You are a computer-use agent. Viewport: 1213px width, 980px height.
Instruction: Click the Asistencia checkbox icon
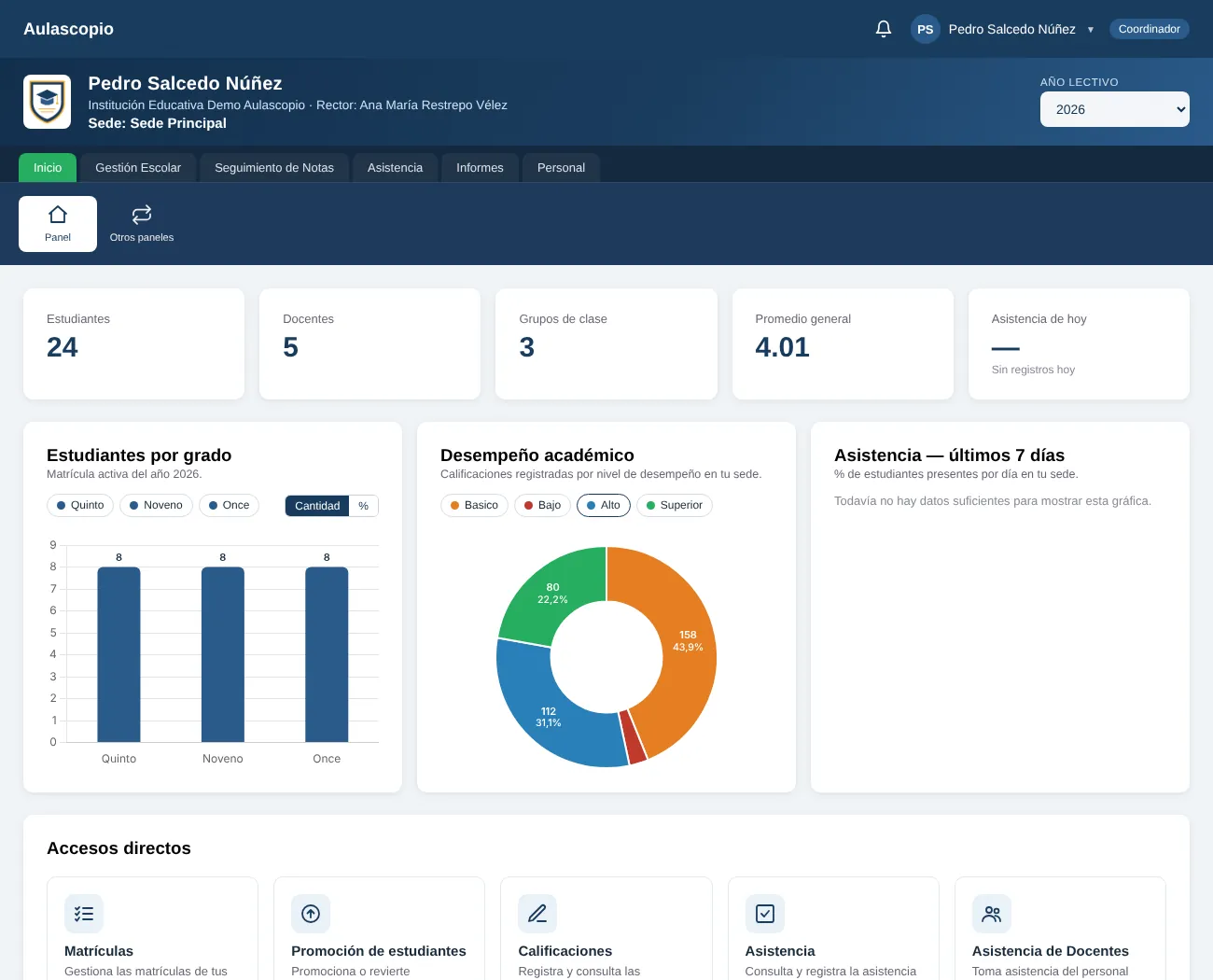pos(765,914)
